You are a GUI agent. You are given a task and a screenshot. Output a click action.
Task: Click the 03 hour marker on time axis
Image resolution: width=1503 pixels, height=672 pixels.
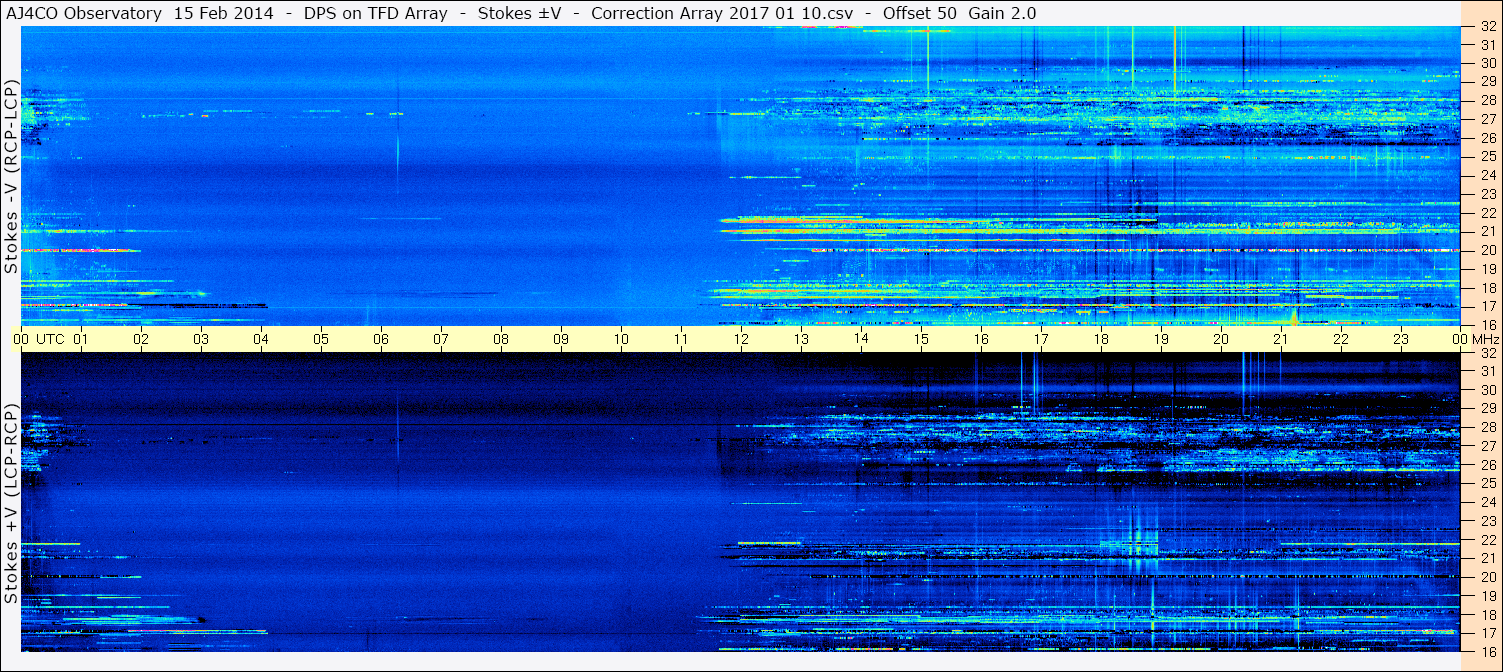click(x=201, y=339)
